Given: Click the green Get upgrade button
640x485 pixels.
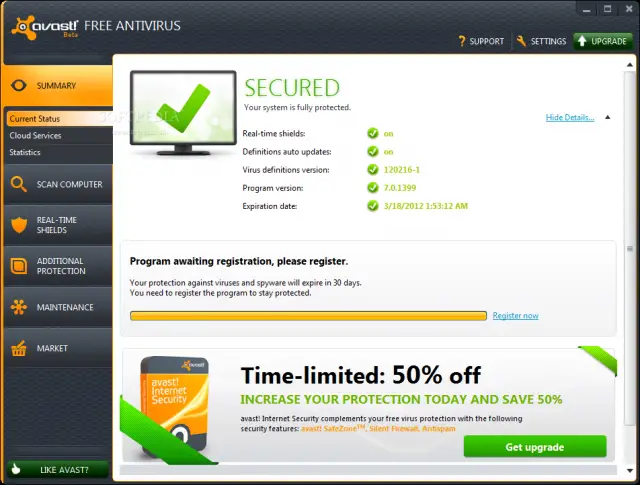Looking at the screenshot, I should (535, 447).
